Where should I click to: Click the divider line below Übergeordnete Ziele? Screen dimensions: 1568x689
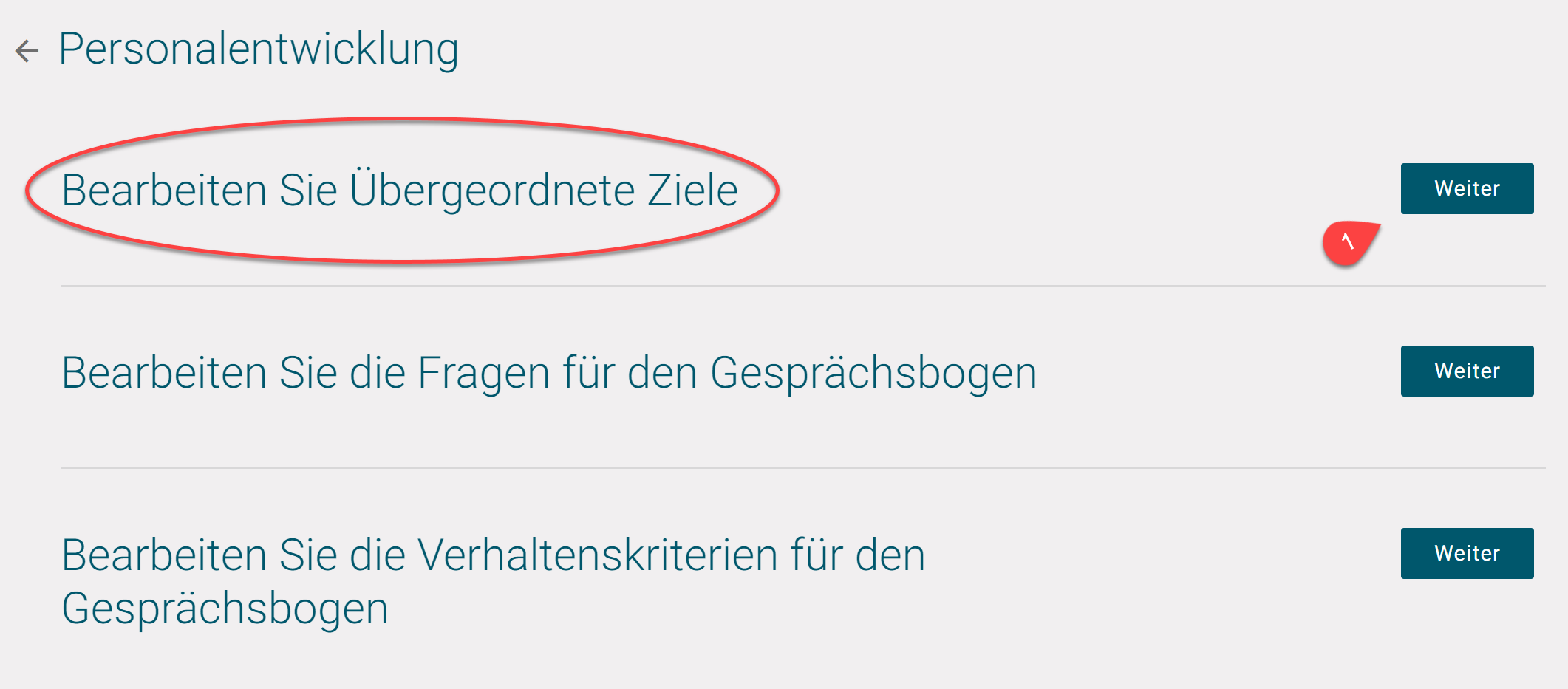(739, 286)
